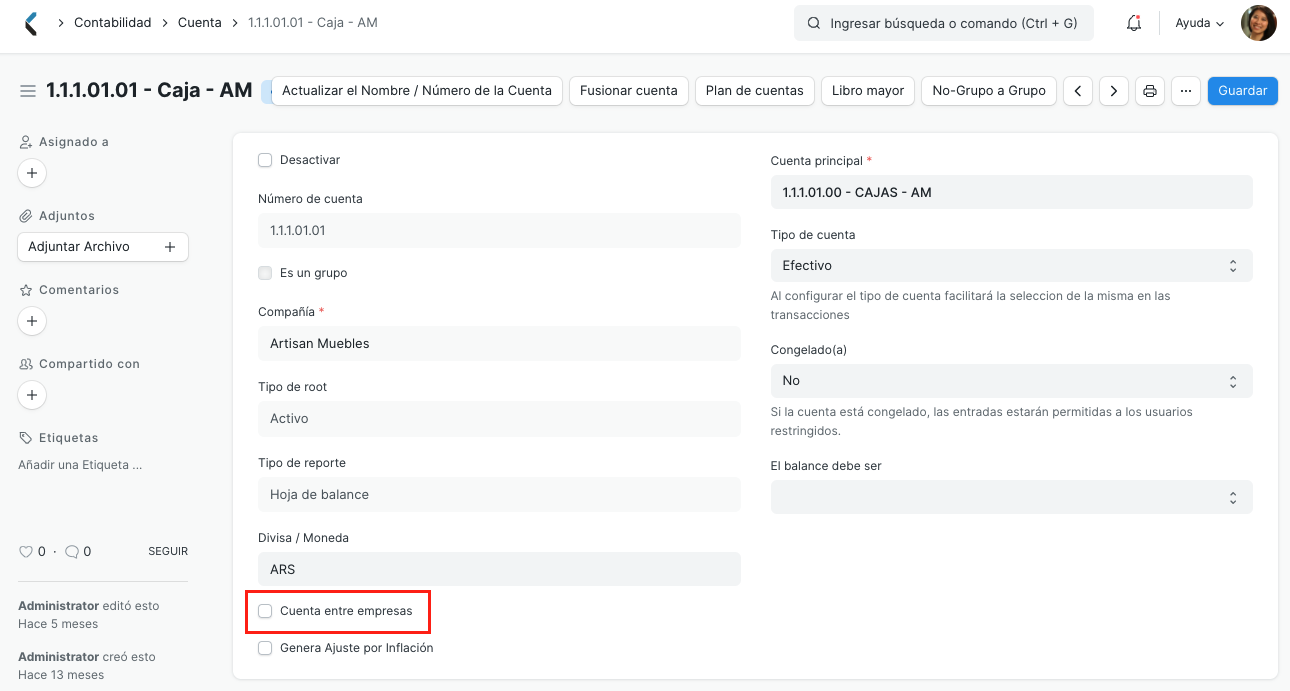Click Número de cuenta field
Image resolution: width=1290 pixels, height=691 pixels.
499,231
